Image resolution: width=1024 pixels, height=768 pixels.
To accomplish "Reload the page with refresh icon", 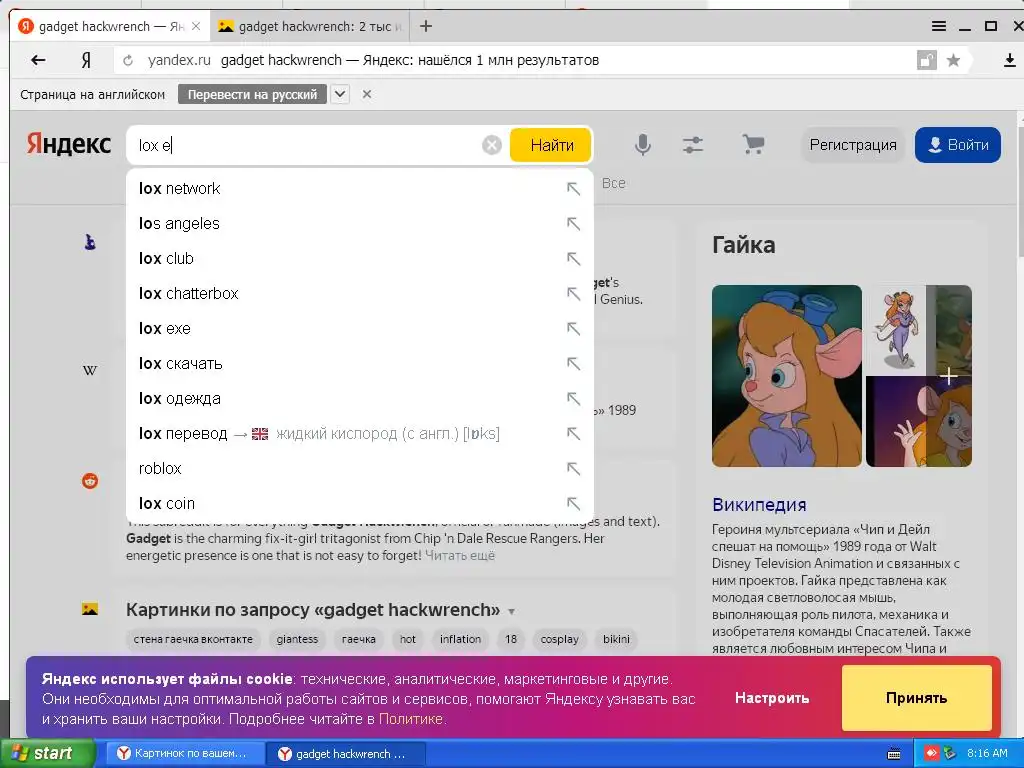I will point(128,61).
